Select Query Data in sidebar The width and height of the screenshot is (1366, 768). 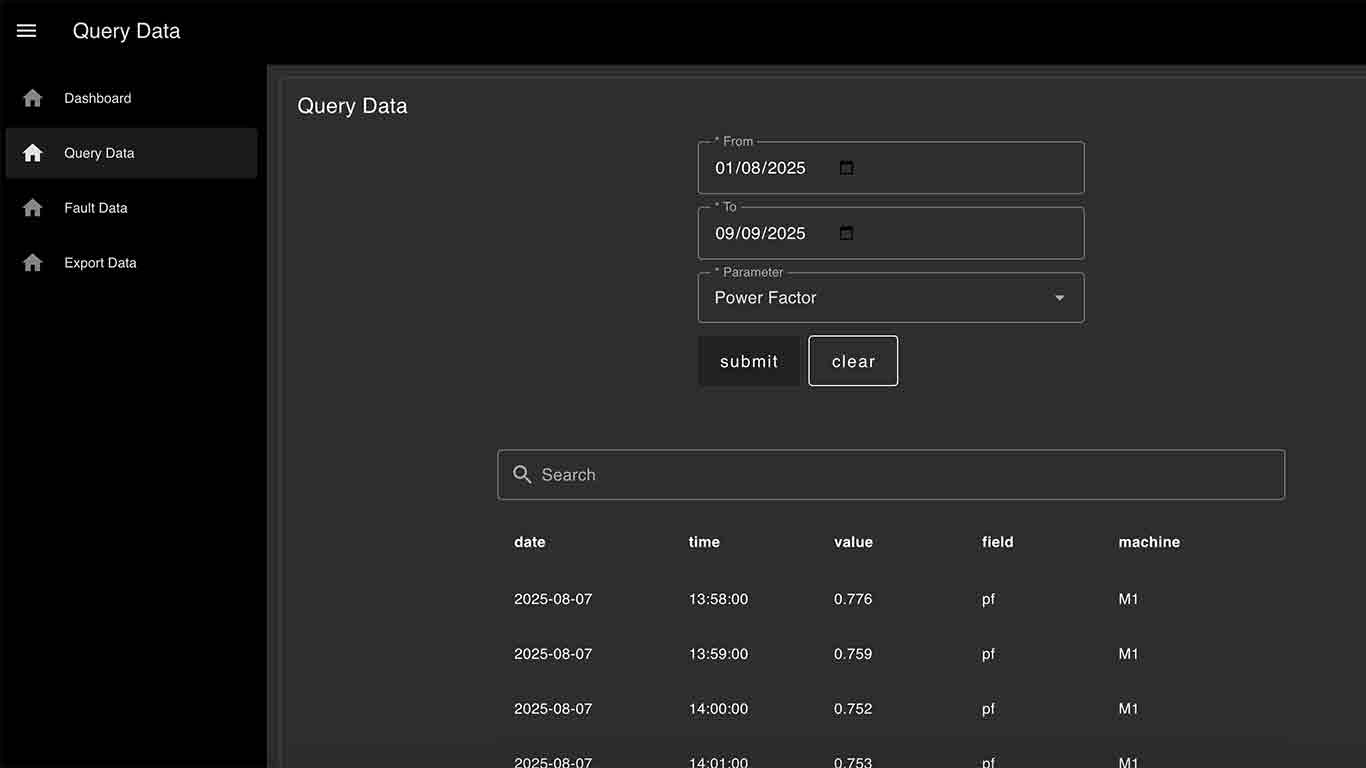131,153
